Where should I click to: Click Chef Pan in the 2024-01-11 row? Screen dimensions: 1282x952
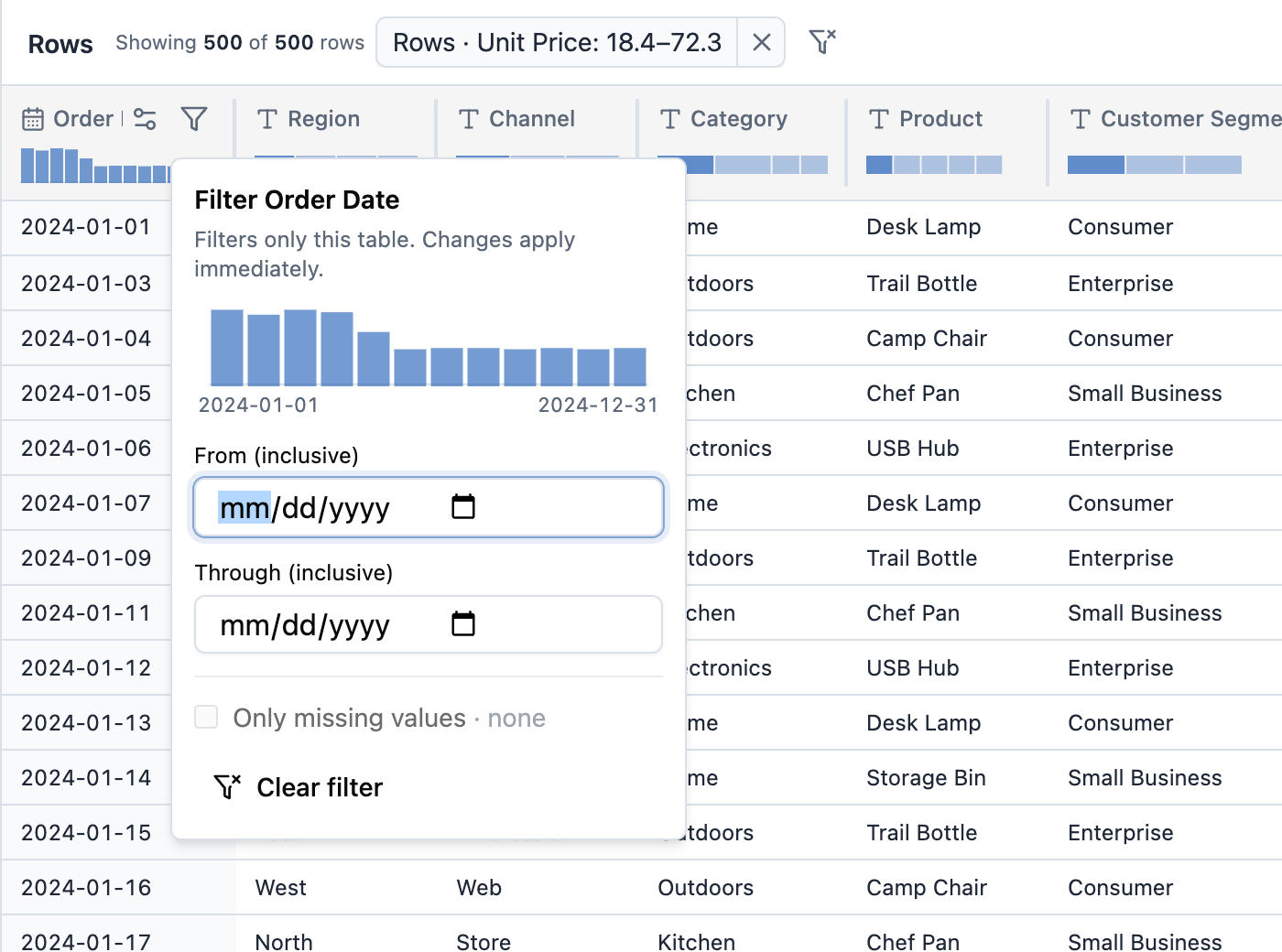pos(913,613)
